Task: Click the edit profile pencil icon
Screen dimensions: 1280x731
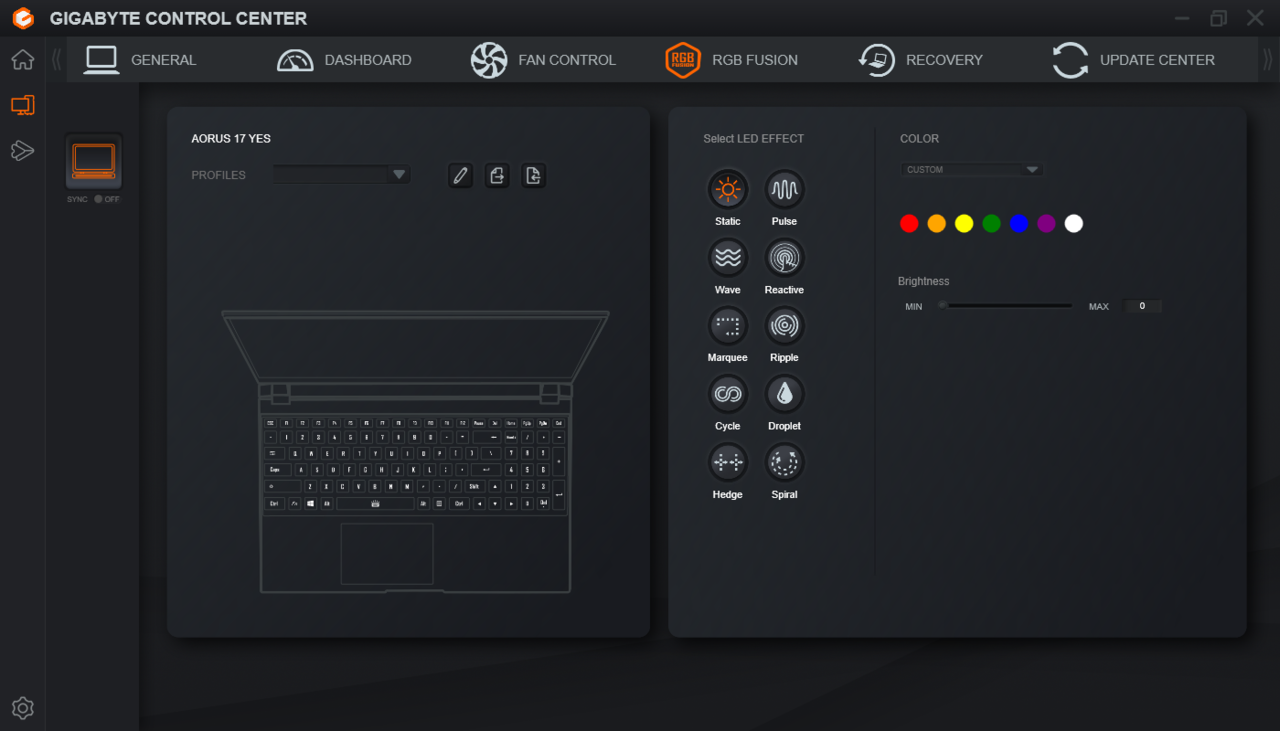Action: [460, 176]
